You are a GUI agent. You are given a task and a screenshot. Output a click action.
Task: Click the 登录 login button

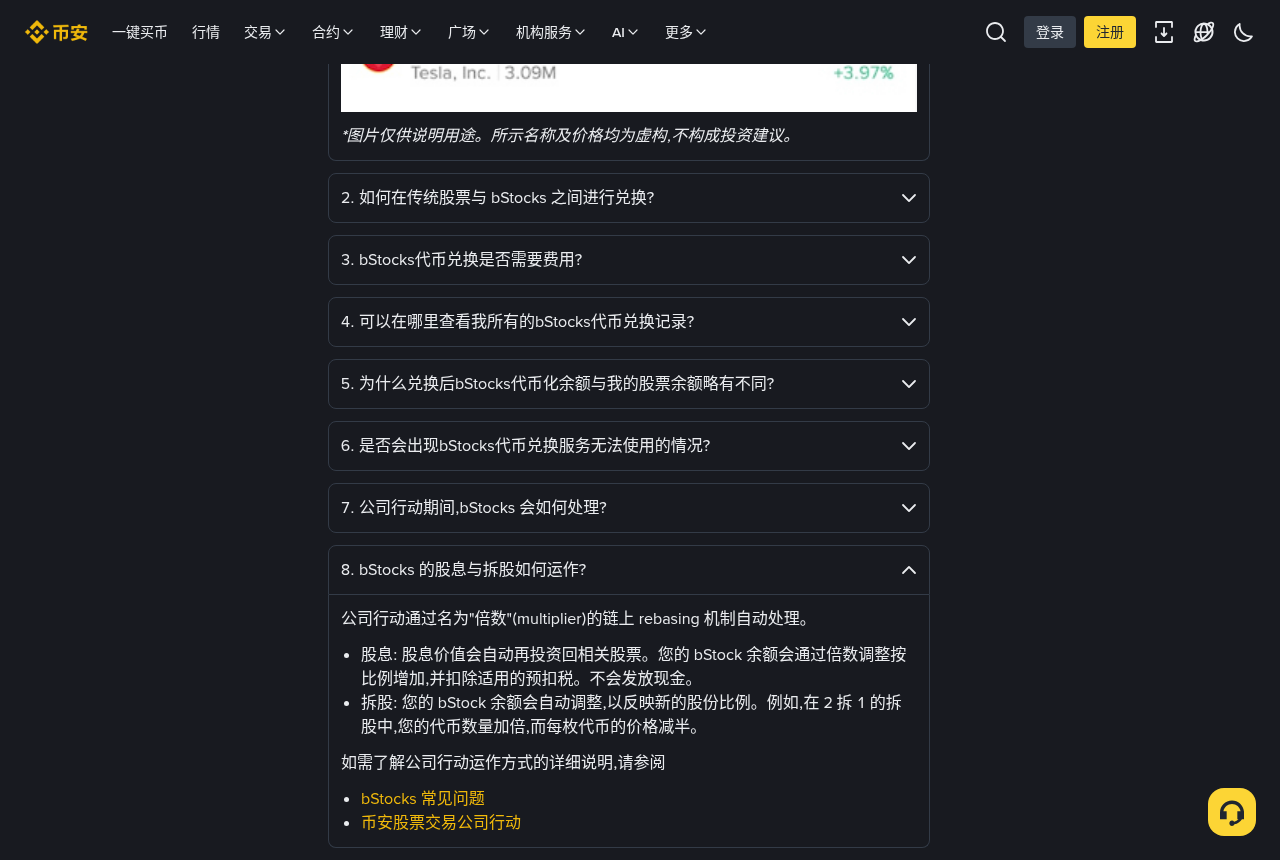click(x=1050, y=32)
